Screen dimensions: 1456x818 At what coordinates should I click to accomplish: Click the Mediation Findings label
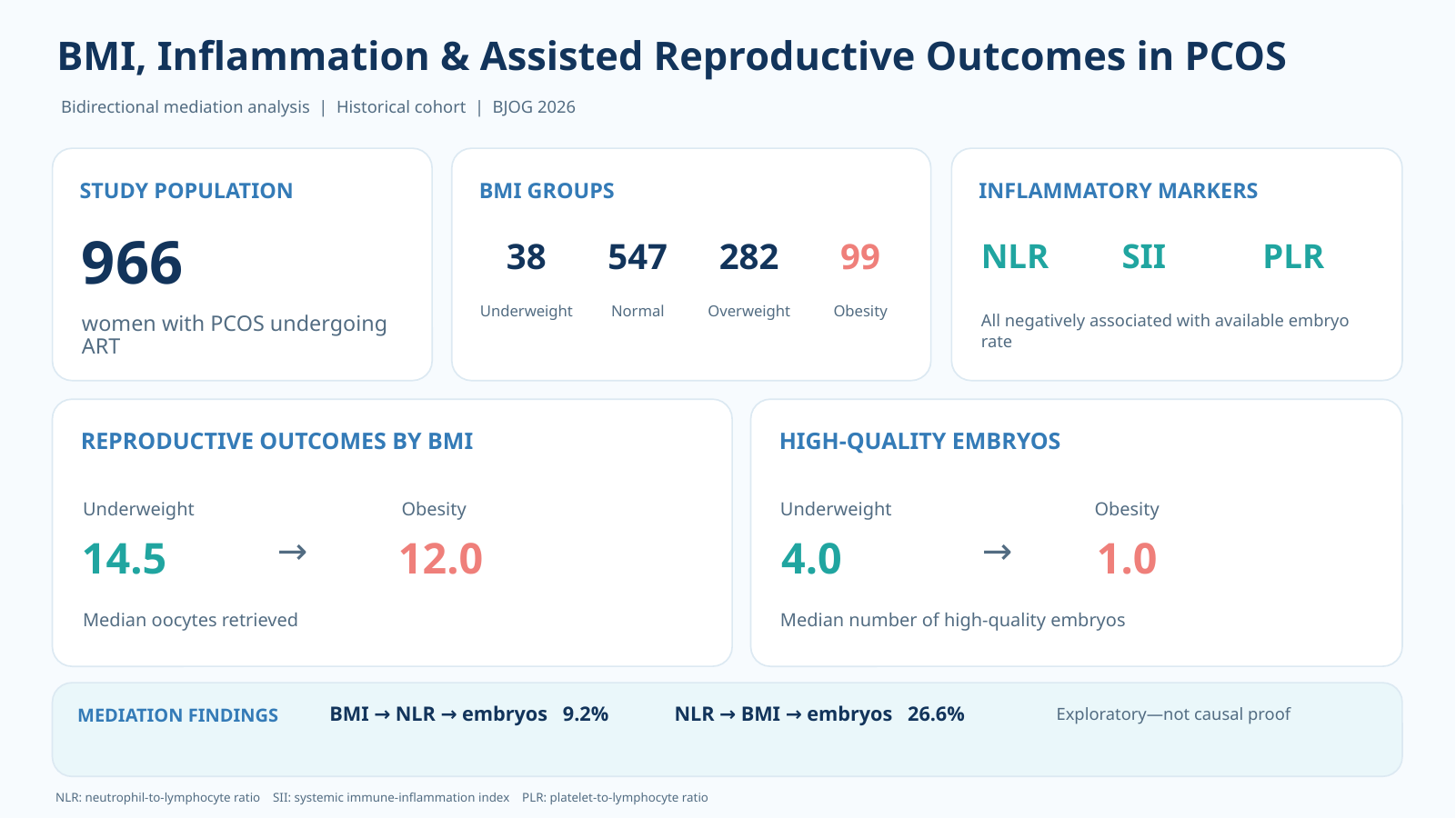[x=178, y=715]
